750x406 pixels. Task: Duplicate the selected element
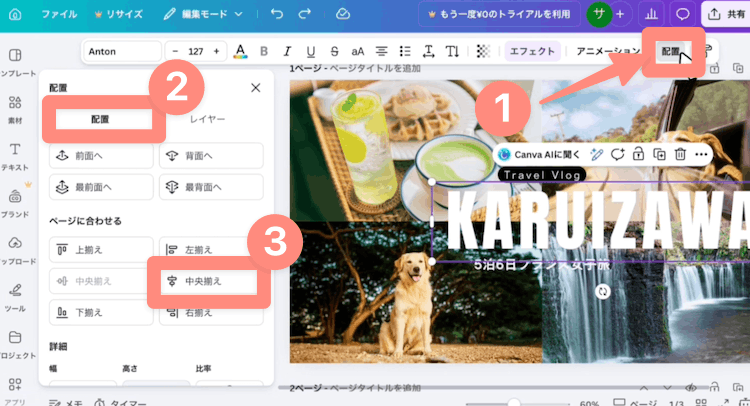pyautogui.click(x=659, y=154)
